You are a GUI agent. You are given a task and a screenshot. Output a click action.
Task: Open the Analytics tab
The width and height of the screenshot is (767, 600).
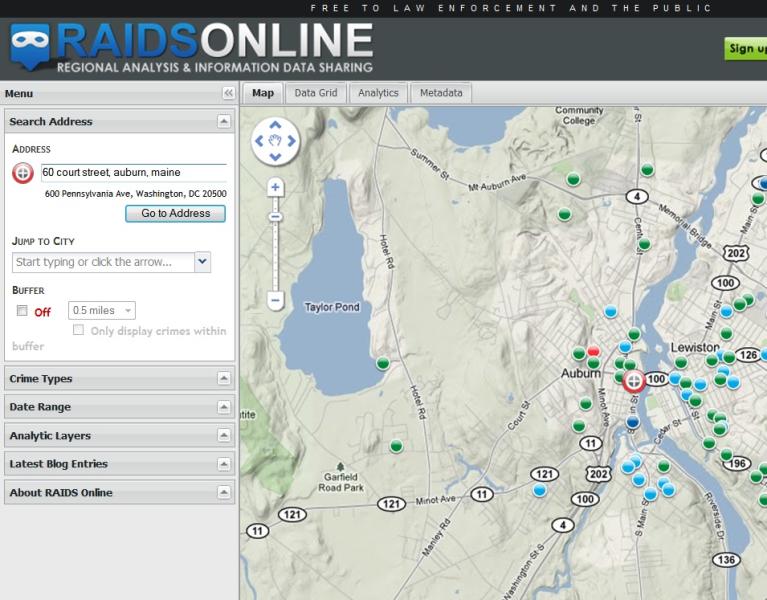click(x=378, y=93)
